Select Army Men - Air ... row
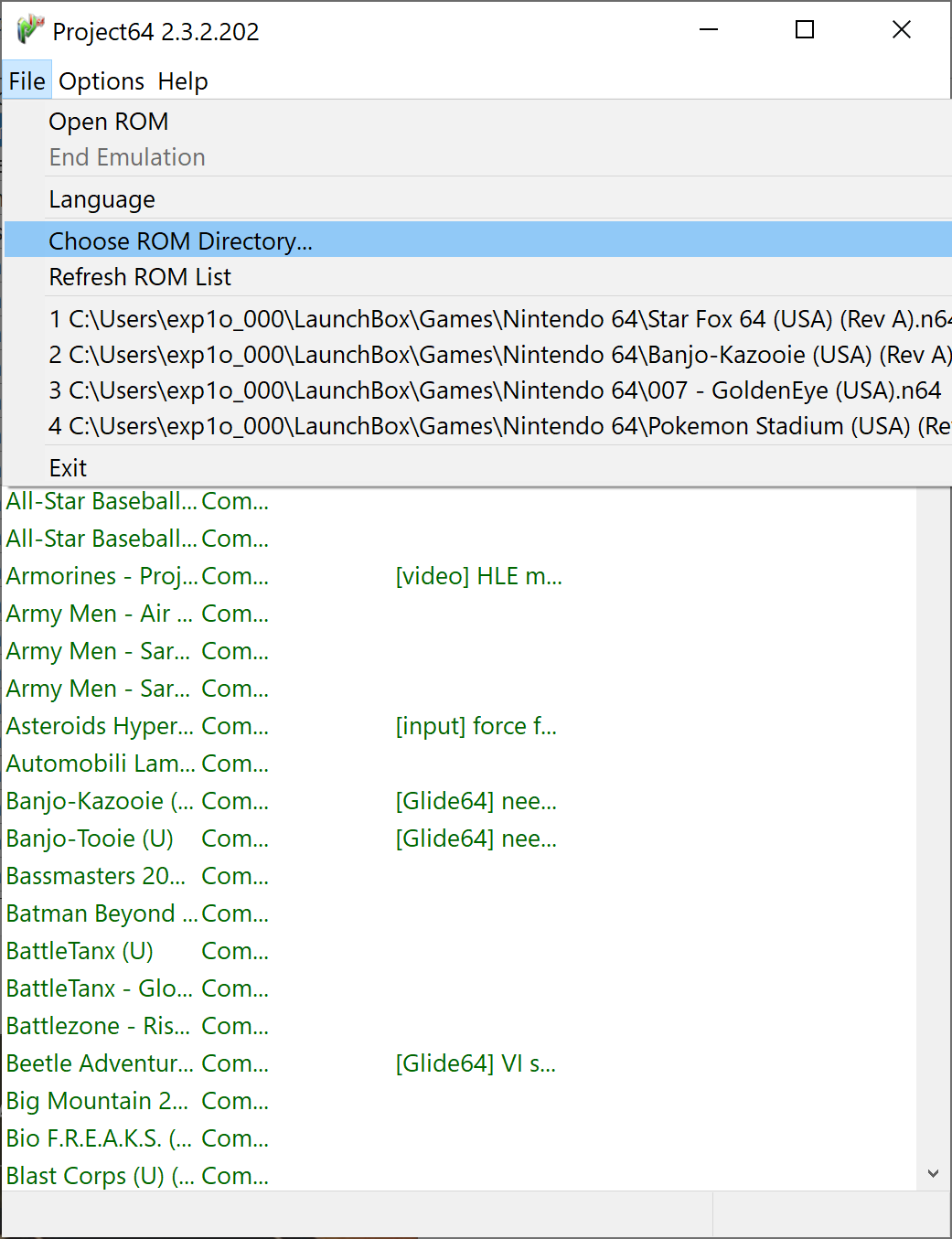The width and height of the screenshot is (952, 1239). 458,614
